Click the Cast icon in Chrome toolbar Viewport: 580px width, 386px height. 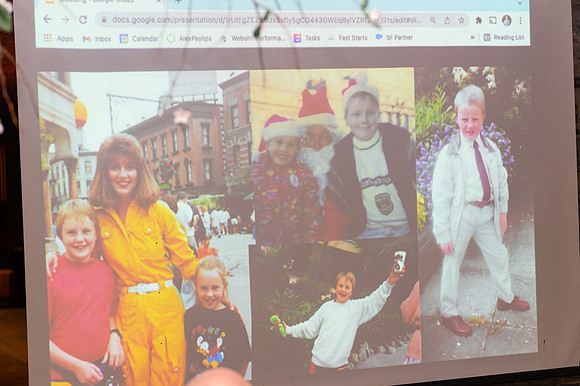tap(492, 20)
